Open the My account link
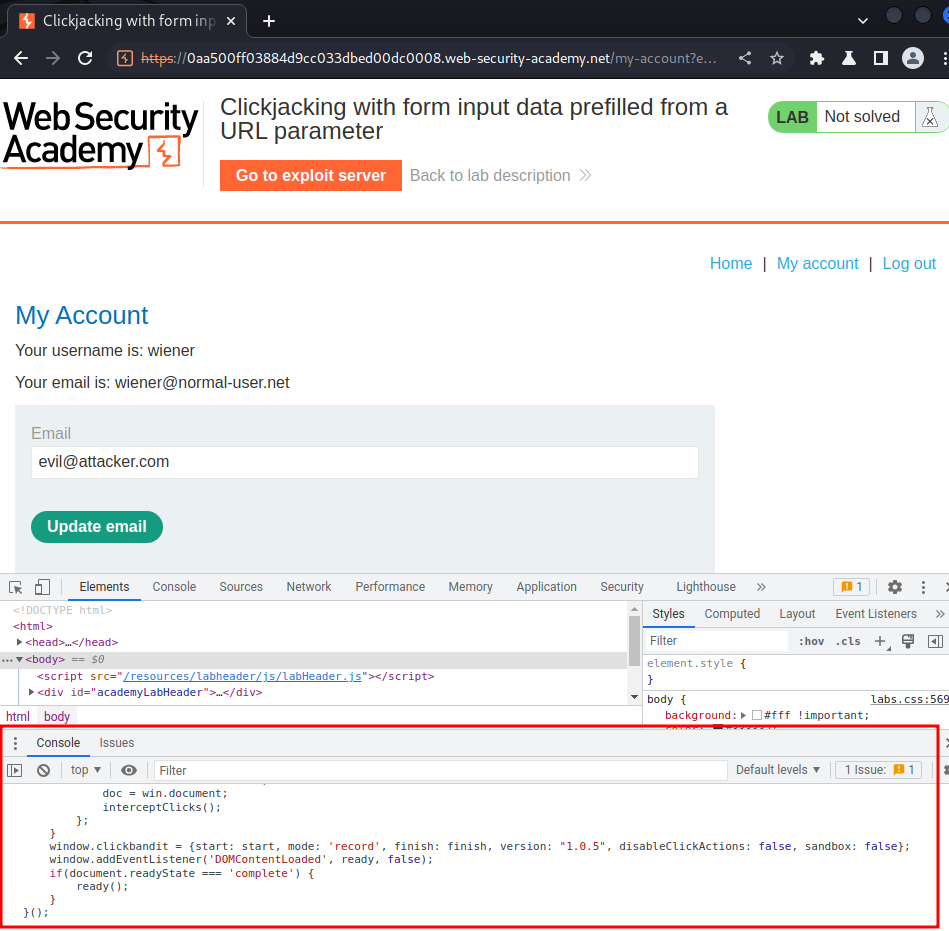The height and width of the screenshot is (931, 949). 817,264
